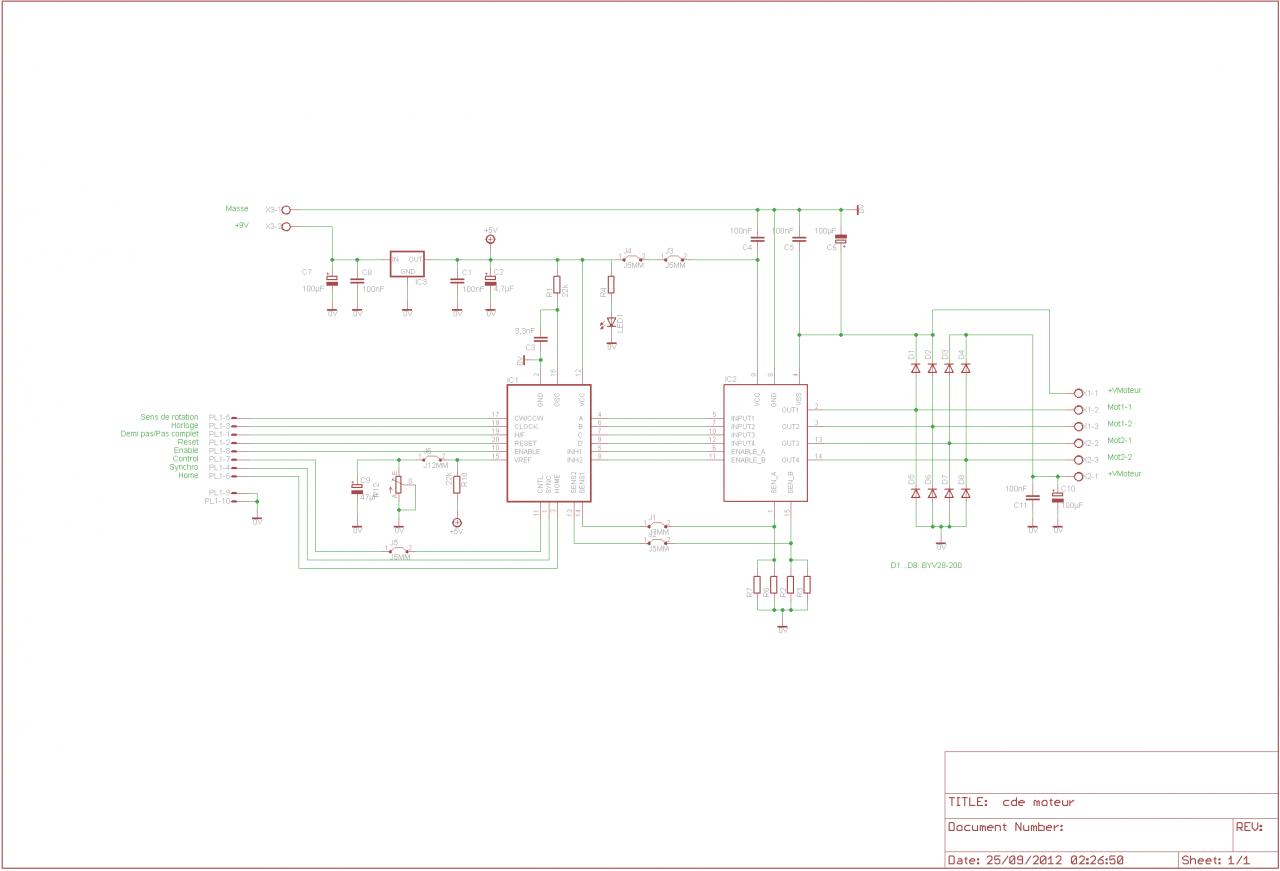Click capacitor C11 100nF
This screenshot has height=871, width=1280.
(1032, 497)
